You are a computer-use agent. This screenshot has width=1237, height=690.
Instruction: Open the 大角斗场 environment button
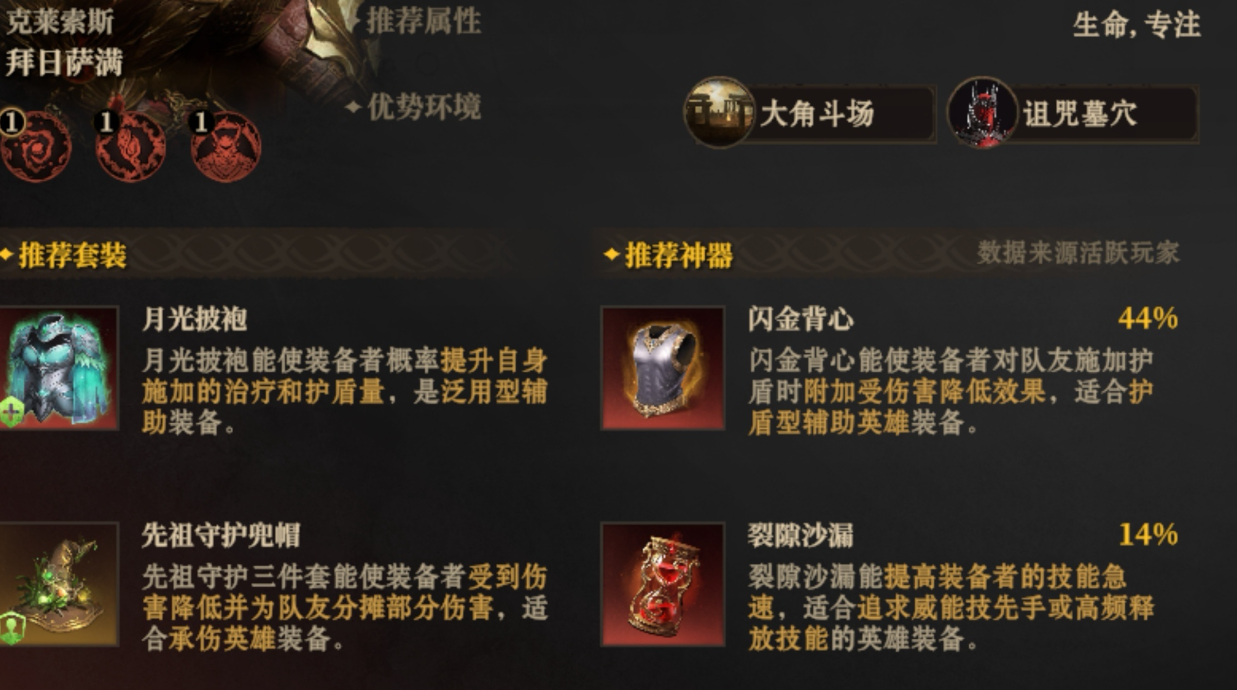click(810, 113)
